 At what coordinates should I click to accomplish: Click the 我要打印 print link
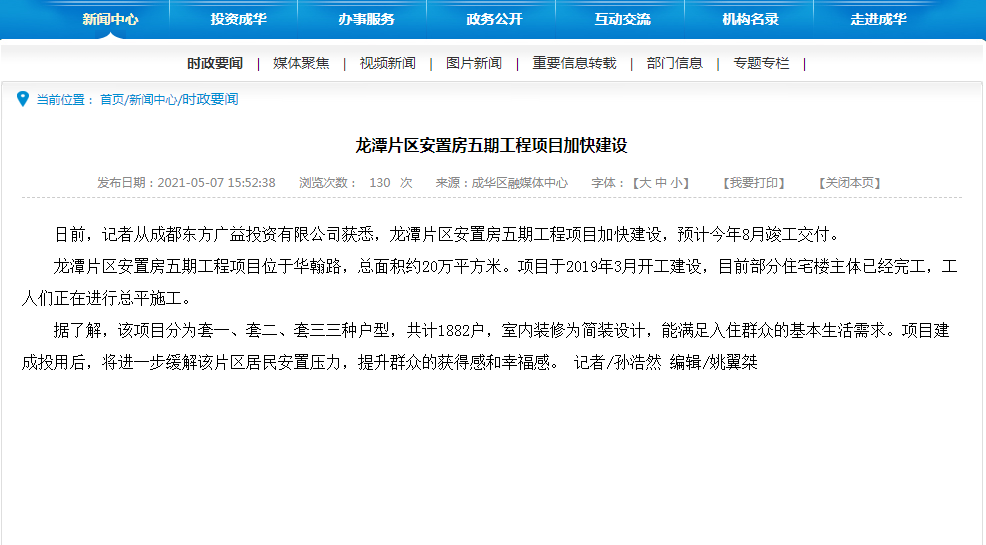point(753,183)
